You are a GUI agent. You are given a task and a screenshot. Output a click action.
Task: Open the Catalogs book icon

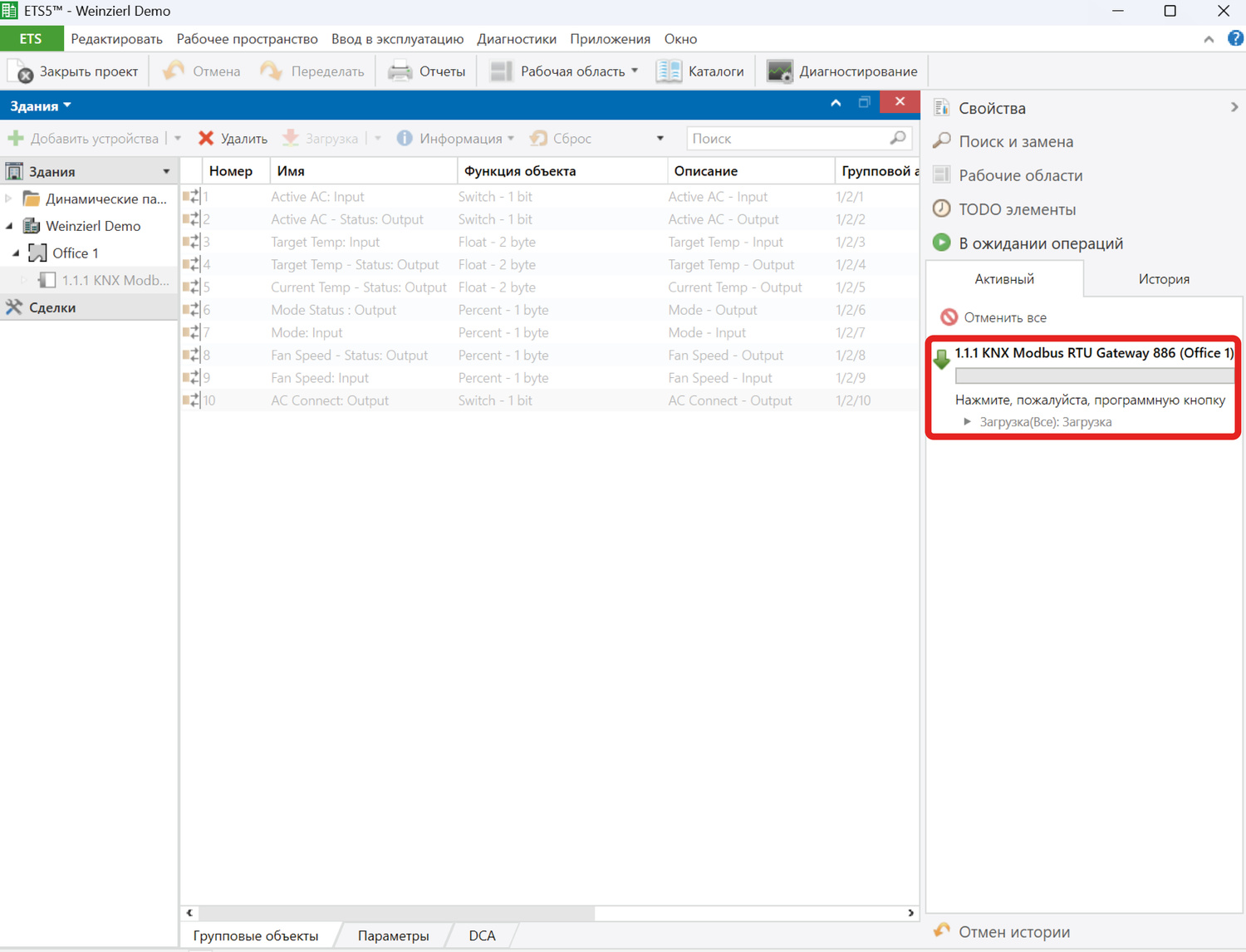point(668,71)
